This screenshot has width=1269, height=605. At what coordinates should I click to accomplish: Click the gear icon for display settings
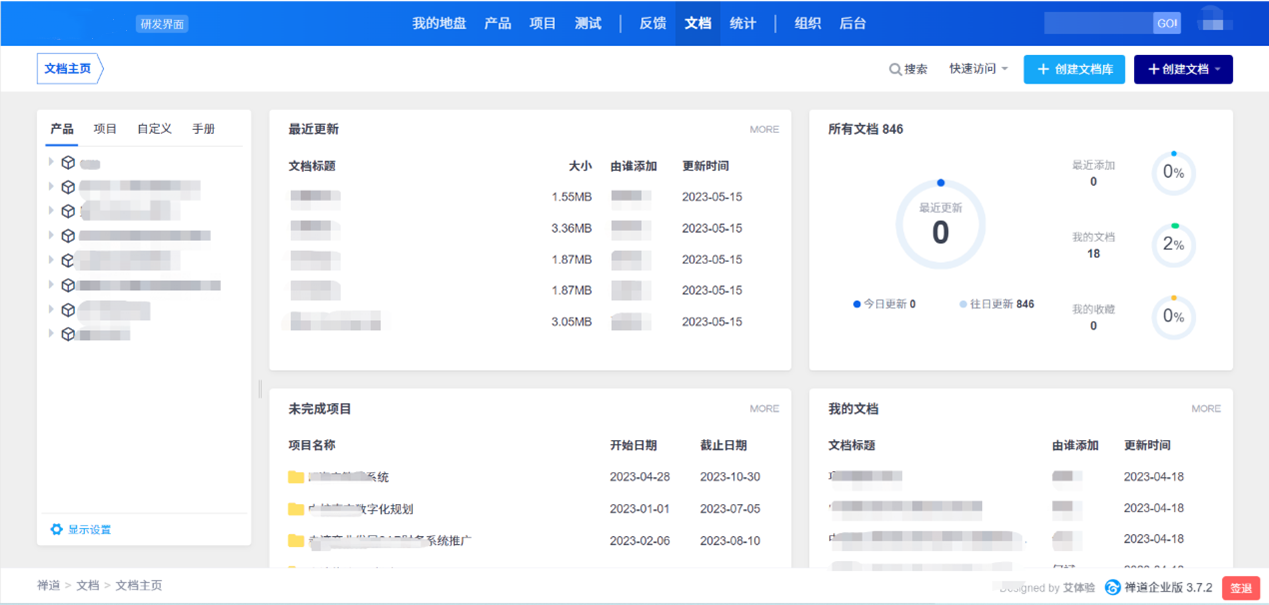(56, 529)
